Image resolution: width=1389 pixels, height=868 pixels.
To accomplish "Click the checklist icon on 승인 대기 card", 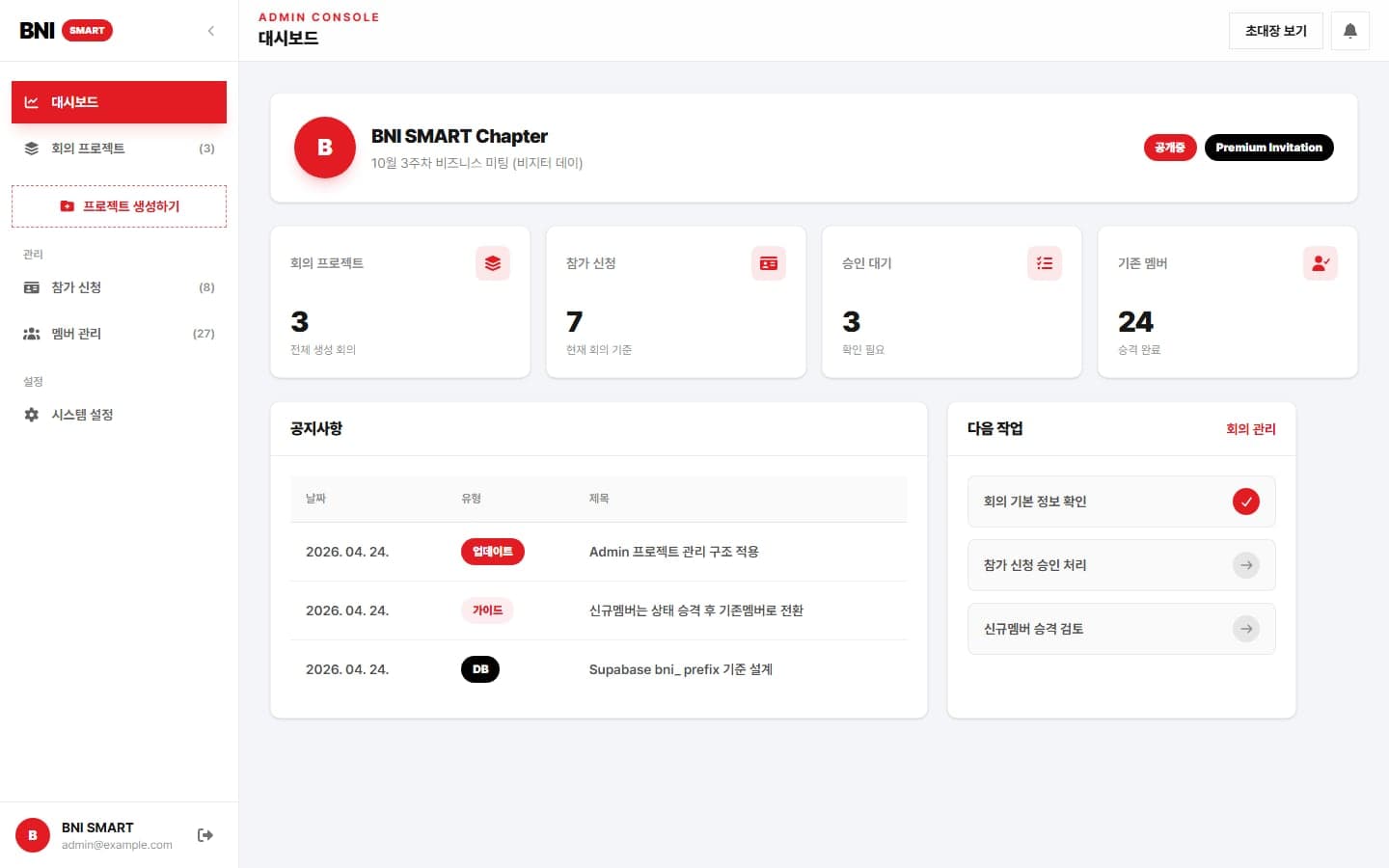I will [x=1045, y=263].
